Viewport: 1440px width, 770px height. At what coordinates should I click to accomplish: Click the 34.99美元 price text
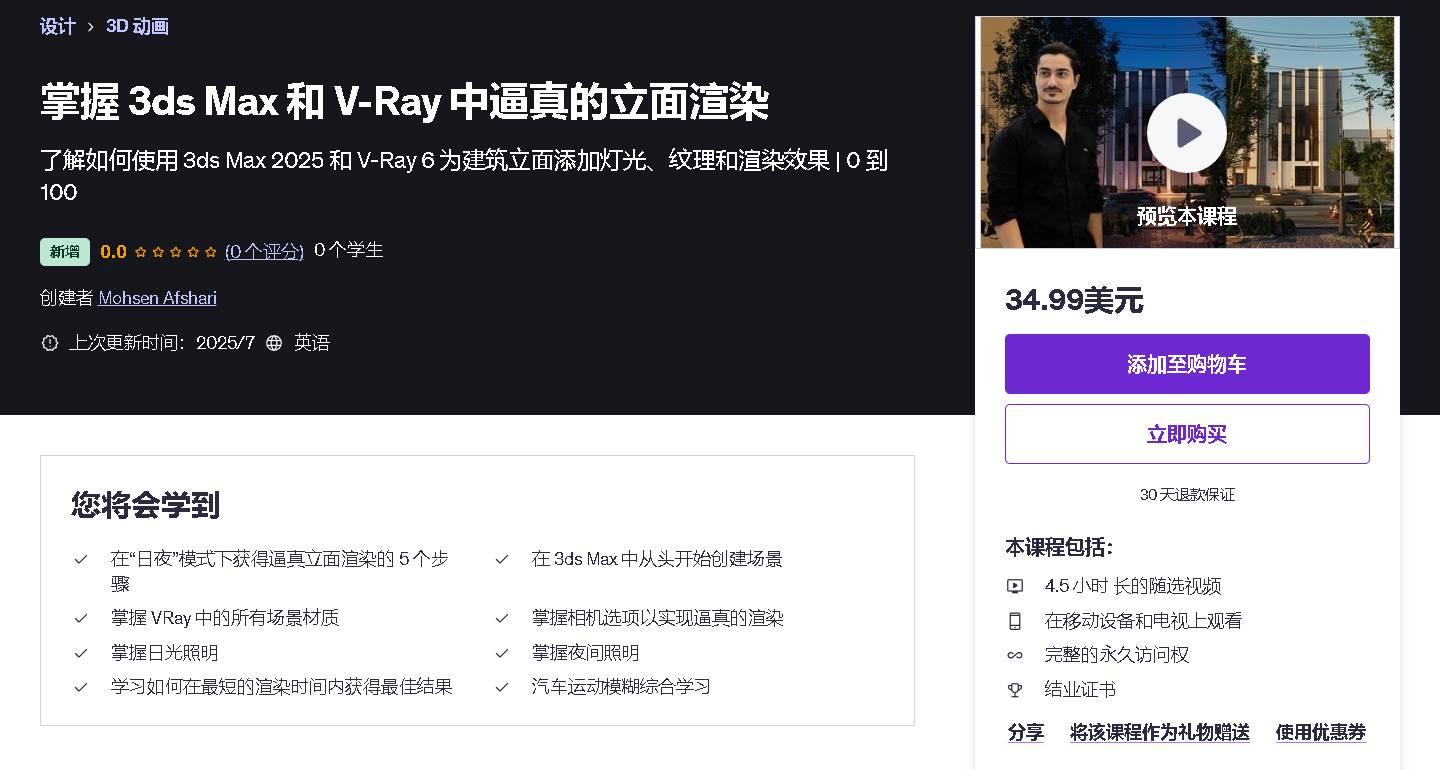pyautogui.click(x=1074, y=300)
